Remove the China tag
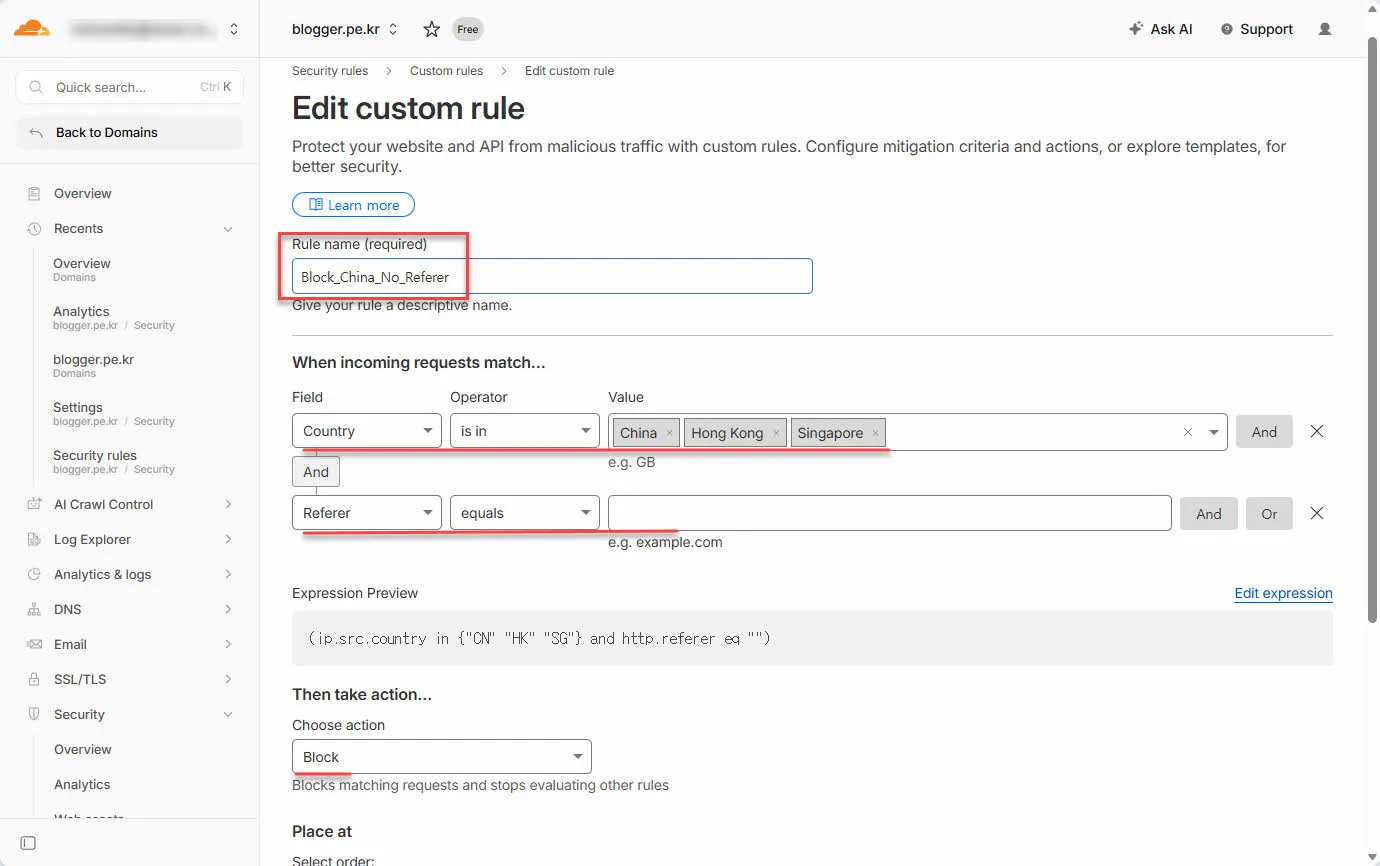Screen dimensions: 1380x866 pos(669,433)
